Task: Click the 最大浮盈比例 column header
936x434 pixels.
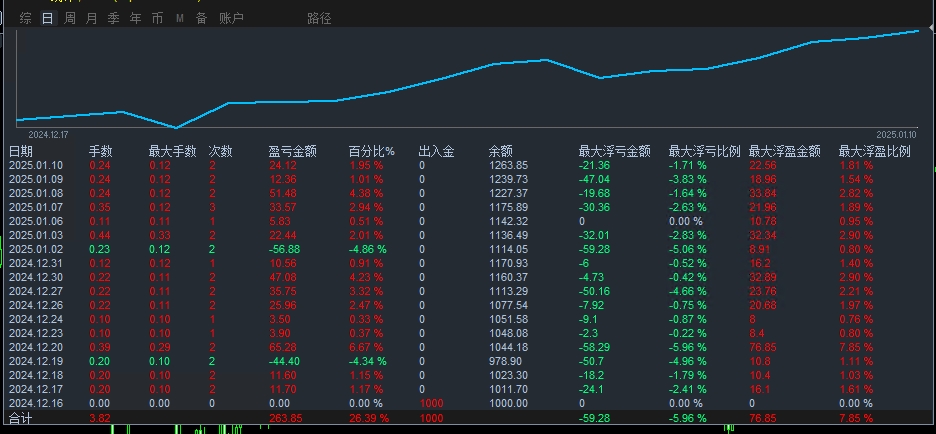Action: 875,152
